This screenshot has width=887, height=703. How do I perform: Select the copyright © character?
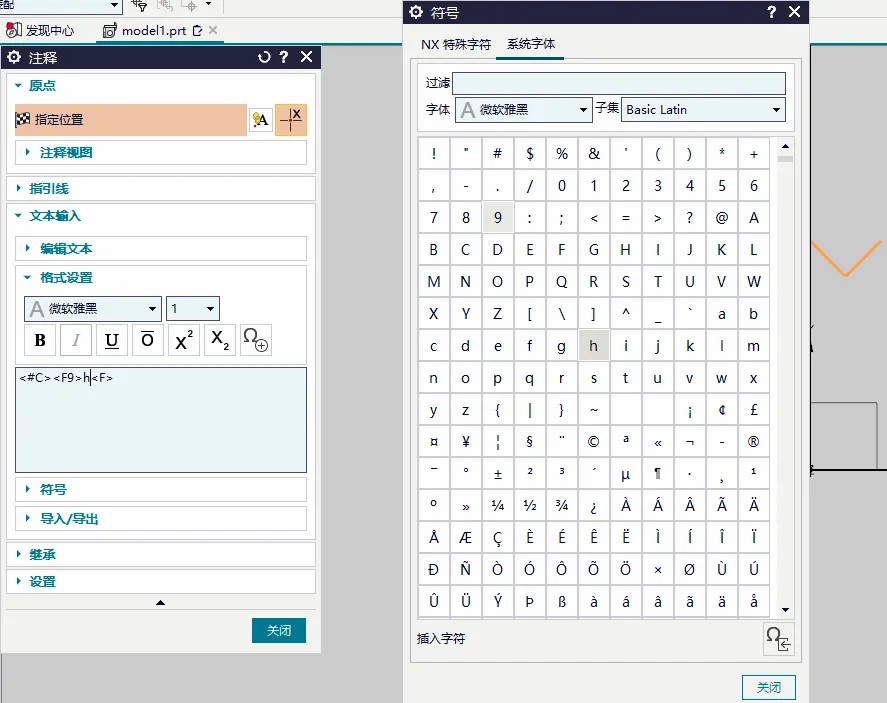(x=593, y=442)
